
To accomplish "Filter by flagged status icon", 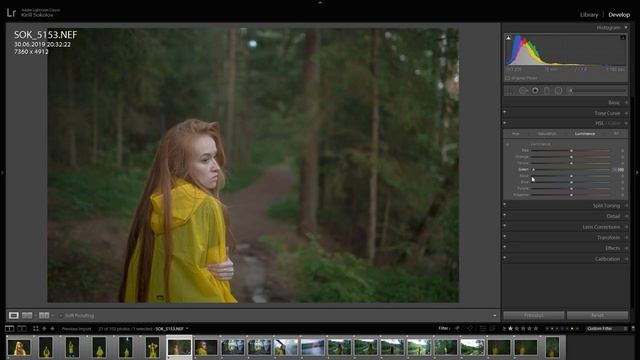I will coord(457,329).
